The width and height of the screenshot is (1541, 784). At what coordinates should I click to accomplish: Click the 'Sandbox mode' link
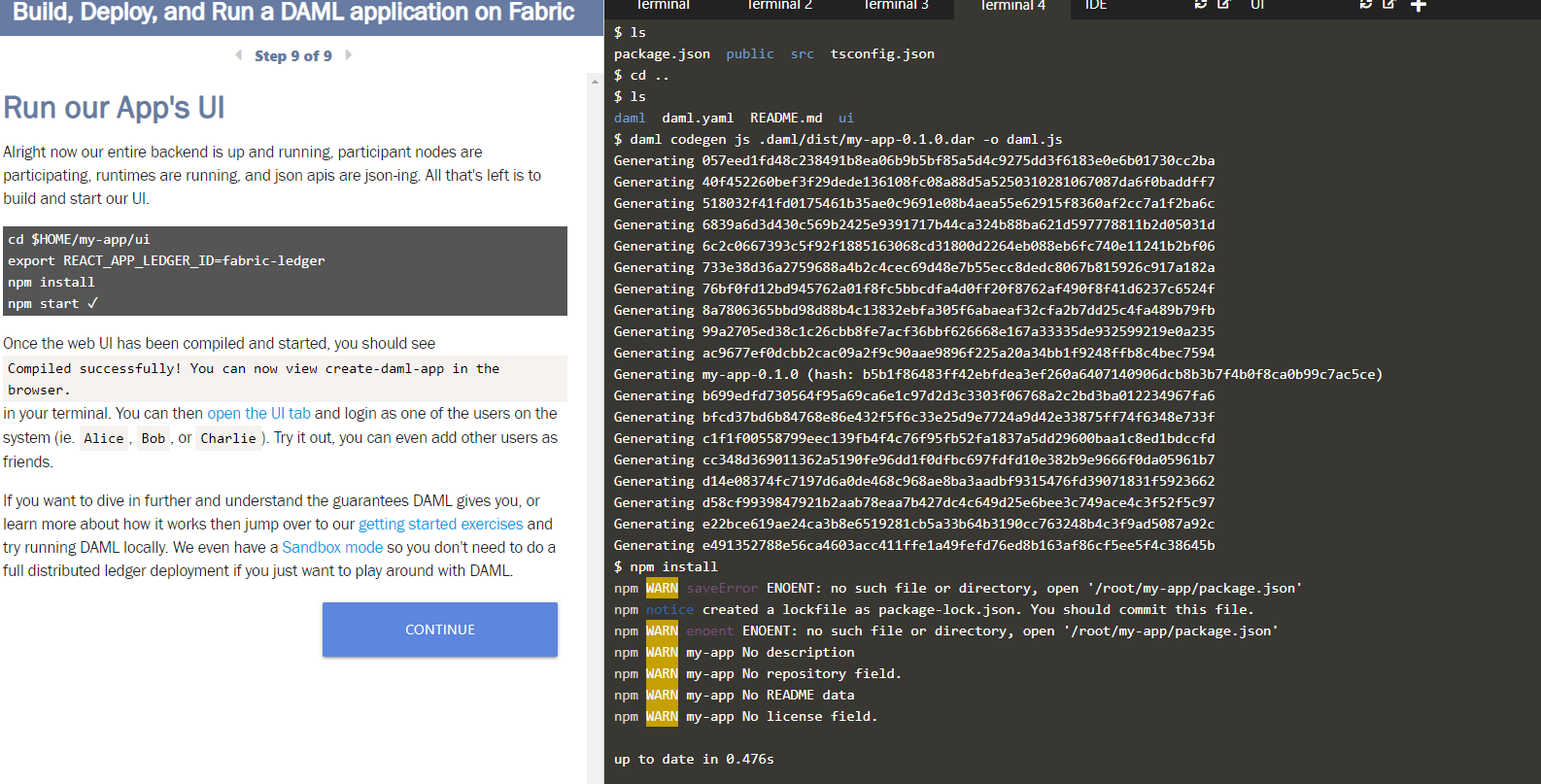coord(332,548)
